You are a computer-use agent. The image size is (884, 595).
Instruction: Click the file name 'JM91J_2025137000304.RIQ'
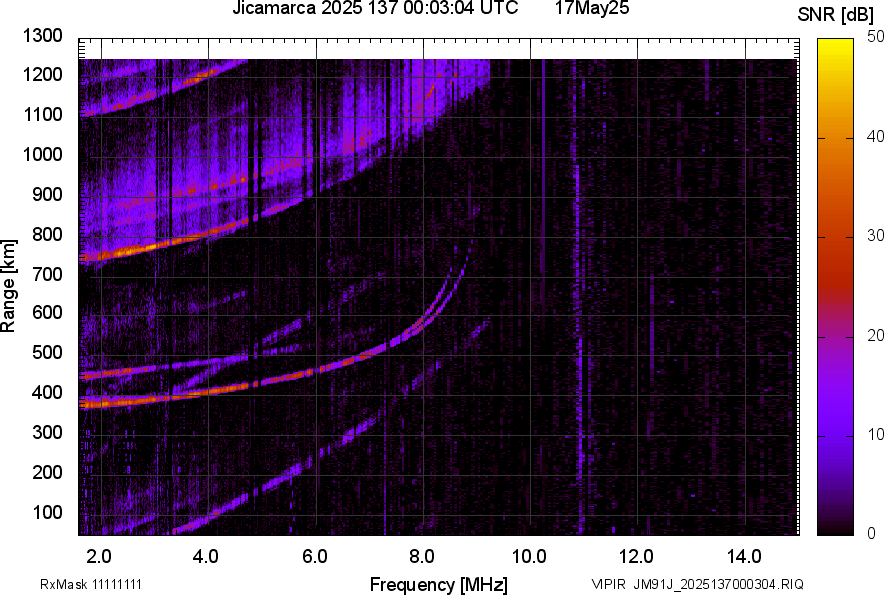click(718, 584)
